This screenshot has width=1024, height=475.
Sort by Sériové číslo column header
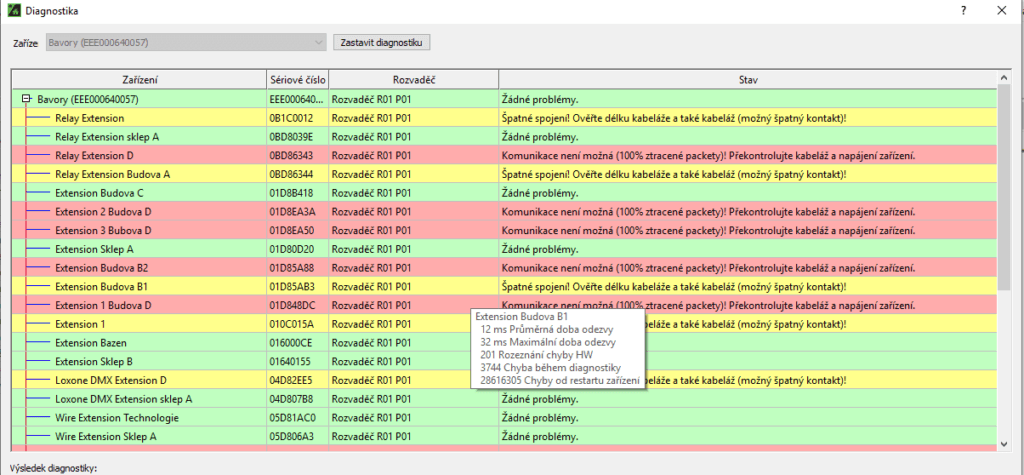tap(298, 80)
